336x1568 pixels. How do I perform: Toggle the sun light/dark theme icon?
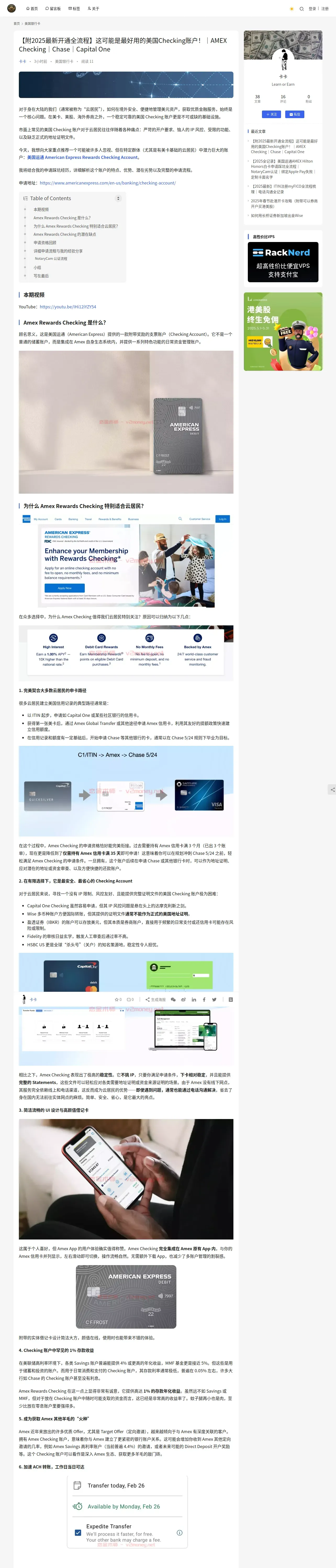pyautogui.click(x=292, y=9)
